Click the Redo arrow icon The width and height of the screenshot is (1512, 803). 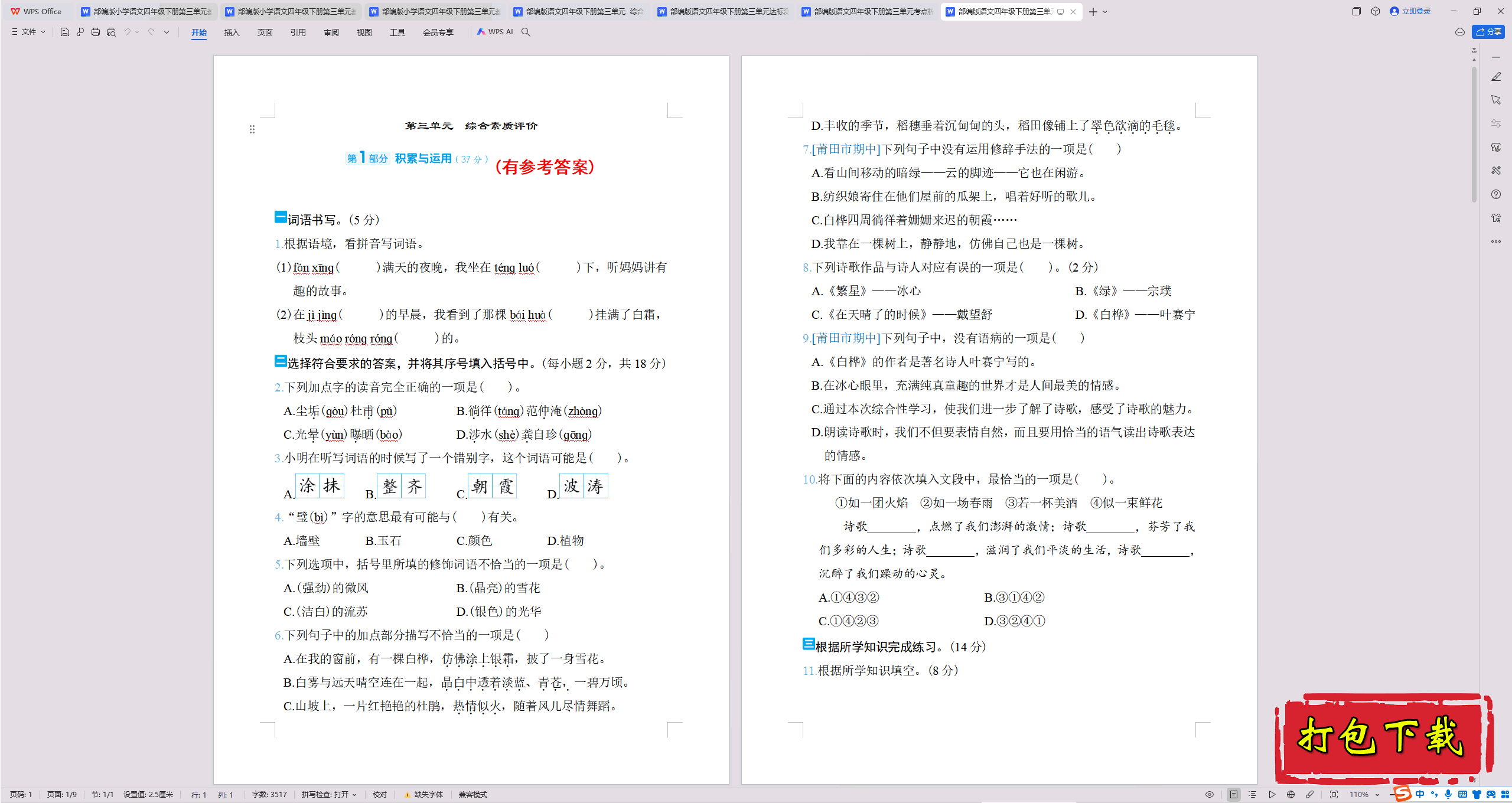coord(151,32)
